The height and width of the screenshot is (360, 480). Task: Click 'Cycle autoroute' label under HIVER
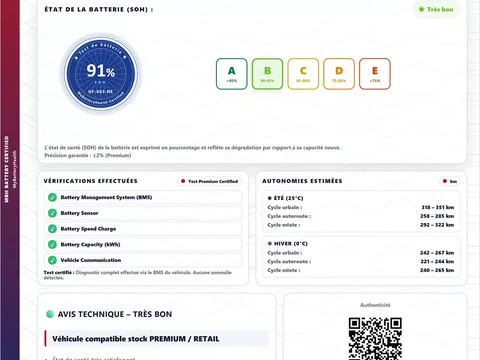pos(289,261)
